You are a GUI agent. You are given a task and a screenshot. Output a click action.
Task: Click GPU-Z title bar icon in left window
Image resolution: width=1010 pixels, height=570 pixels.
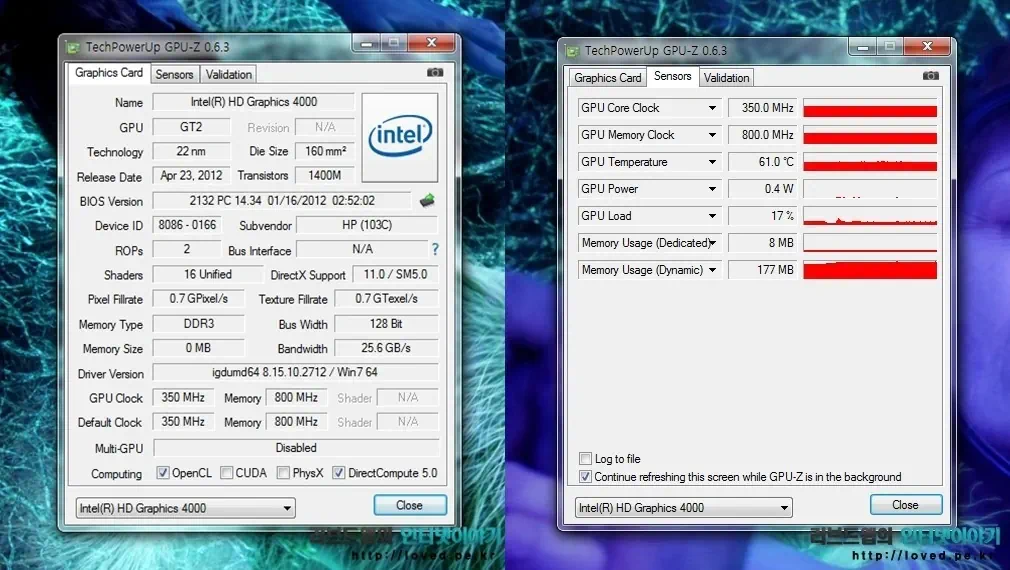[73, 48]
